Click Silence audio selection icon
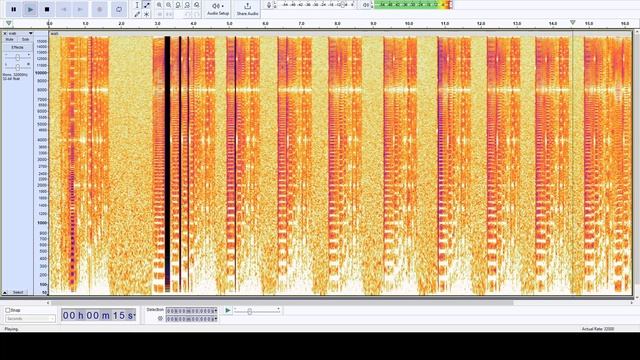Image resolution: width=640 pixels, height=360 pixels. 169,14
